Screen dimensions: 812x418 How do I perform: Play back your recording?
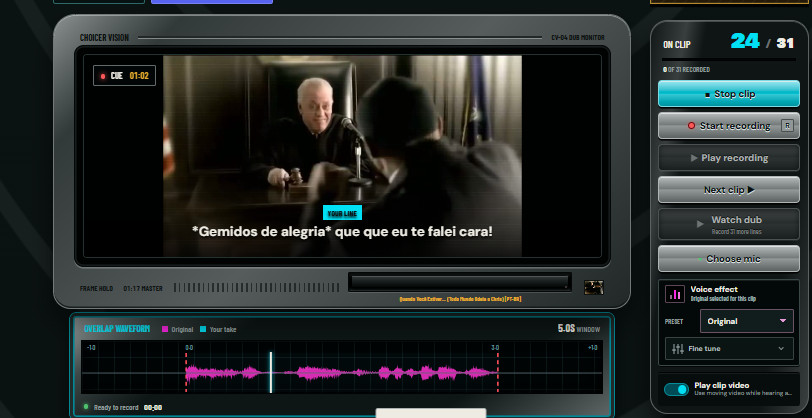(729, 158)
